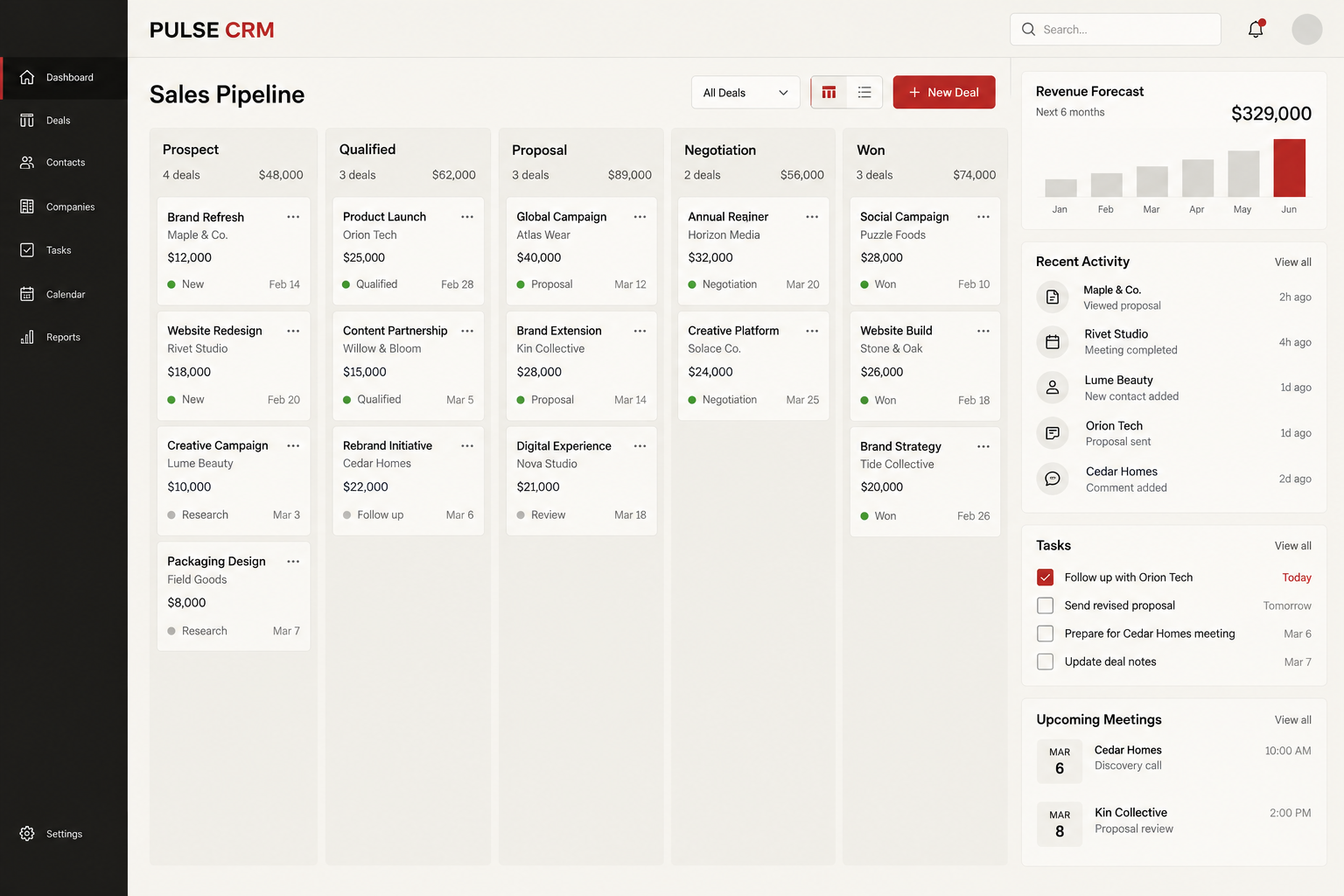Check Send revised proposal task
Image resolution: width=1344 pixels, height=896 pixels.
(x=1045, y=605)
